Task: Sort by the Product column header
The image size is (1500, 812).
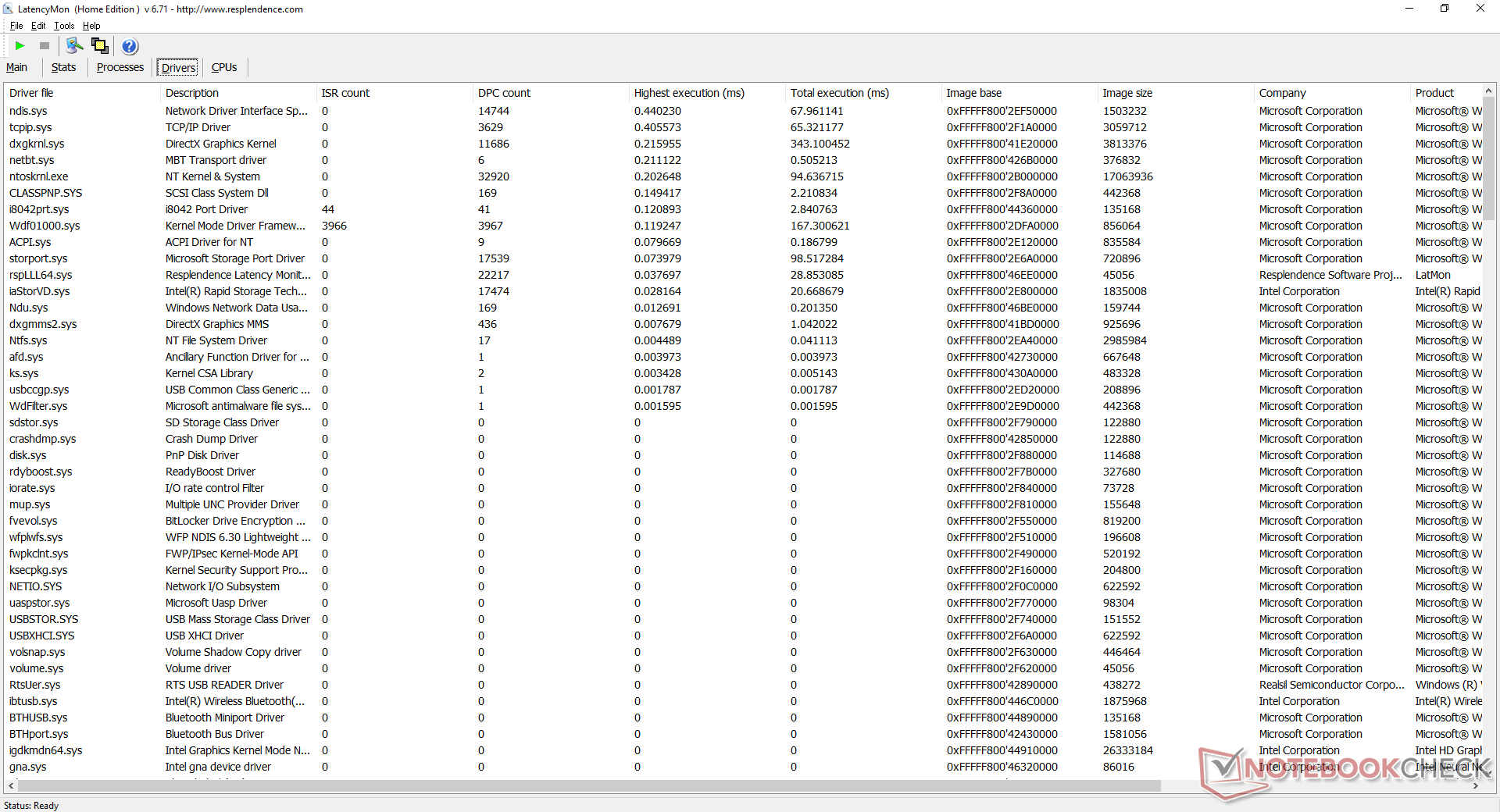Action: click(x=1446, y=93)
